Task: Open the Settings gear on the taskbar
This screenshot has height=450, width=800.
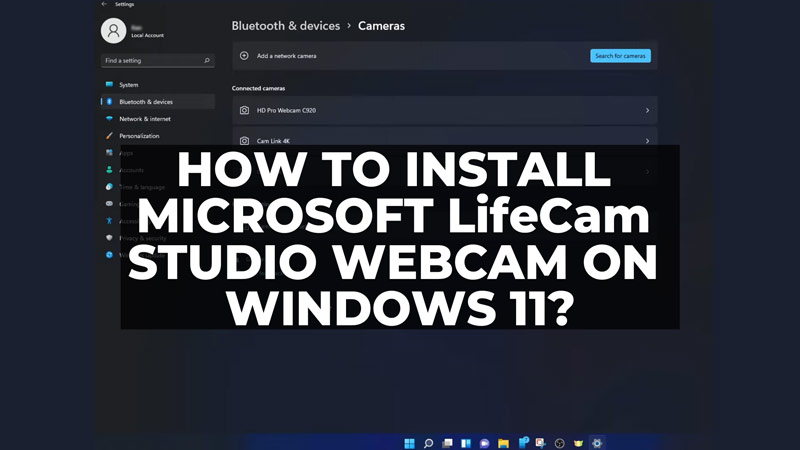Action: tap(597, 443)
